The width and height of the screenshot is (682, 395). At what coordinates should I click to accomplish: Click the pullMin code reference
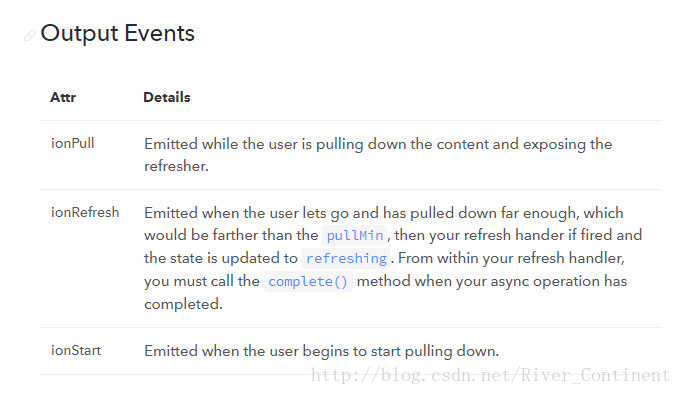pyautogui.click(x=355, y=235)
